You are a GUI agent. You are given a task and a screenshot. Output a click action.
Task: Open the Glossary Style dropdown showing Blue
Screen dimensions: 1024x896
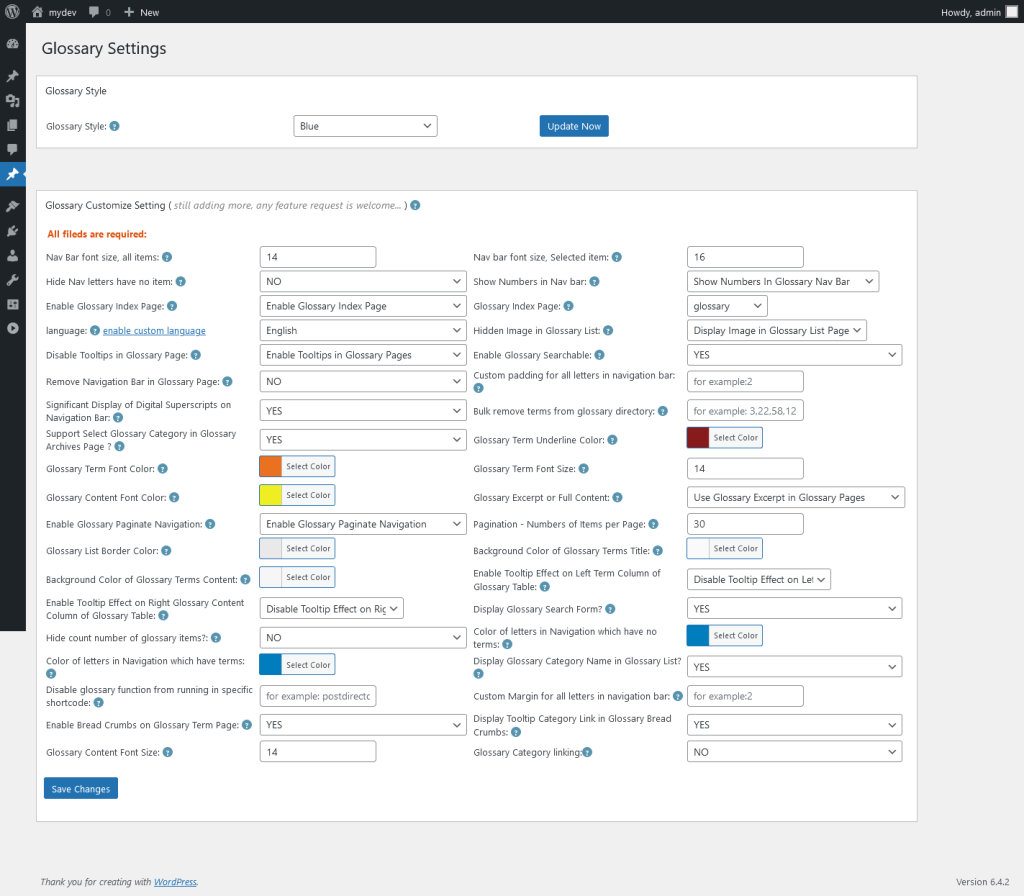pos(365,126)
